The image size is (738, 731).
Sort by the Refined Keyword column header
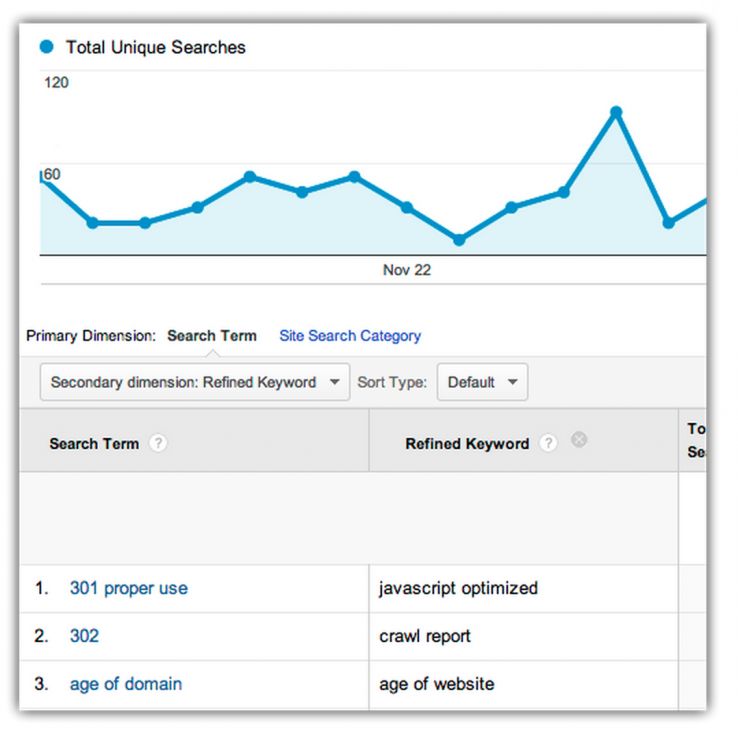466,444
